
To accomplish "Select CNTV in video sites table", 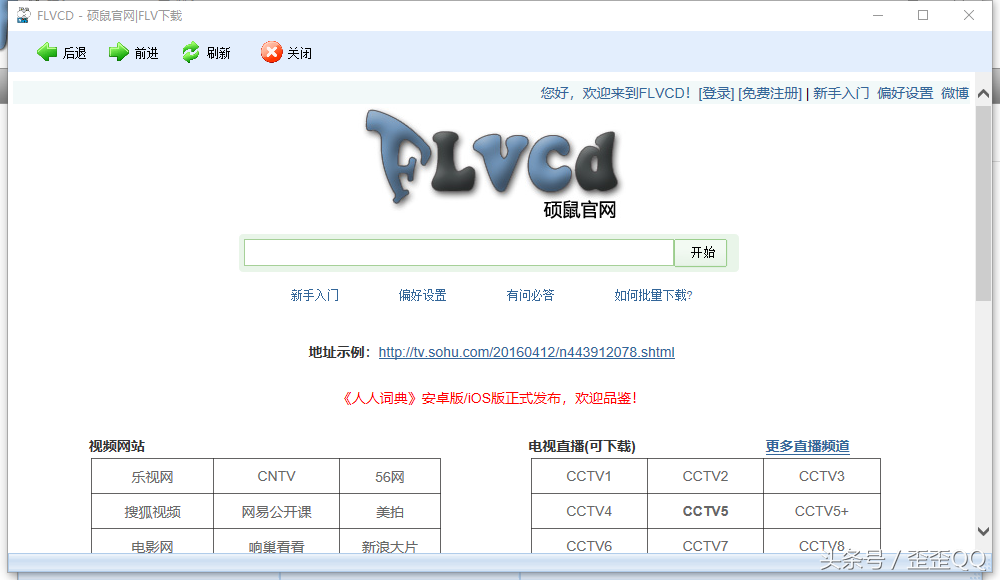I will pyautogui.click(x=276, y=477).
